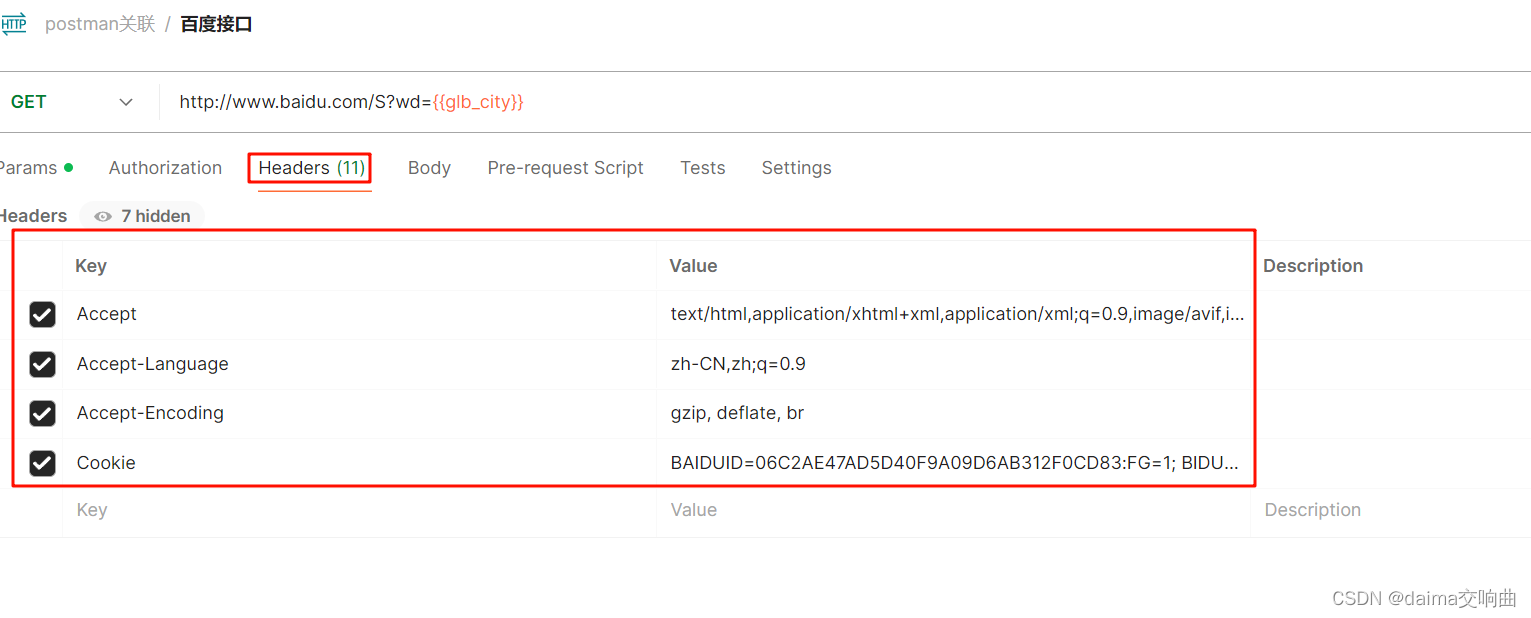This screenshot has width=1531, height=618.
Task: Select the 百度接口 request title
Action: click(216, 23)
